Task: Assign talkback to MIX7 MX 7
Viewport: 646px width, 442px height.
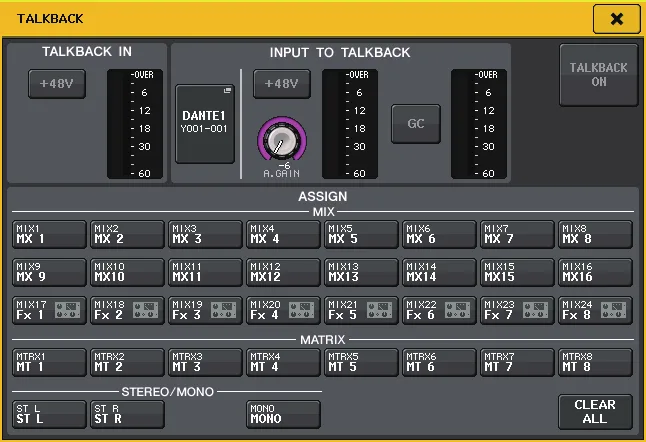Action: tap(517, 234)
